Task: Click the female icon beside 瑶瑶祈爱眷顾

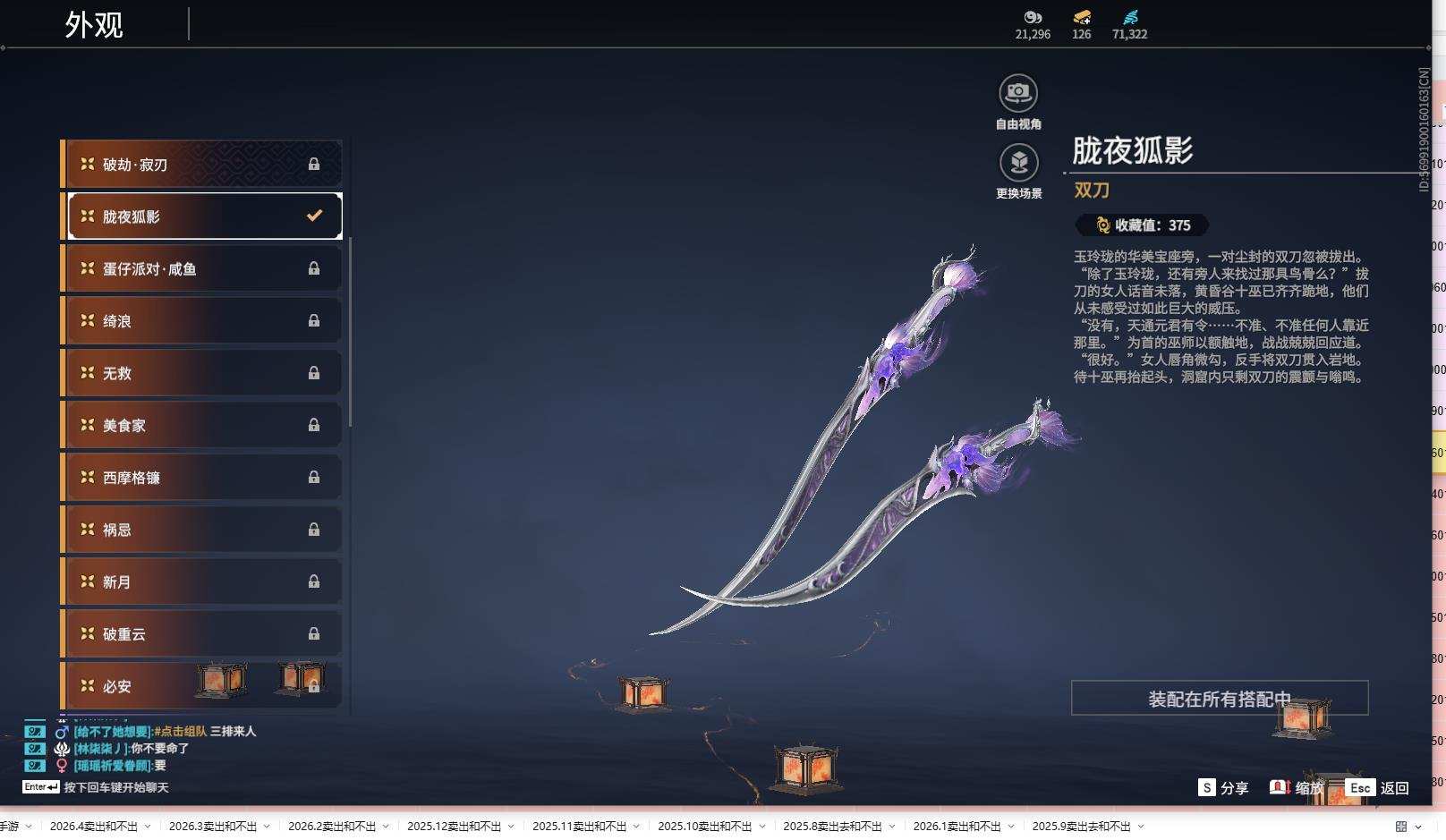Action: [x=62, y=766]
